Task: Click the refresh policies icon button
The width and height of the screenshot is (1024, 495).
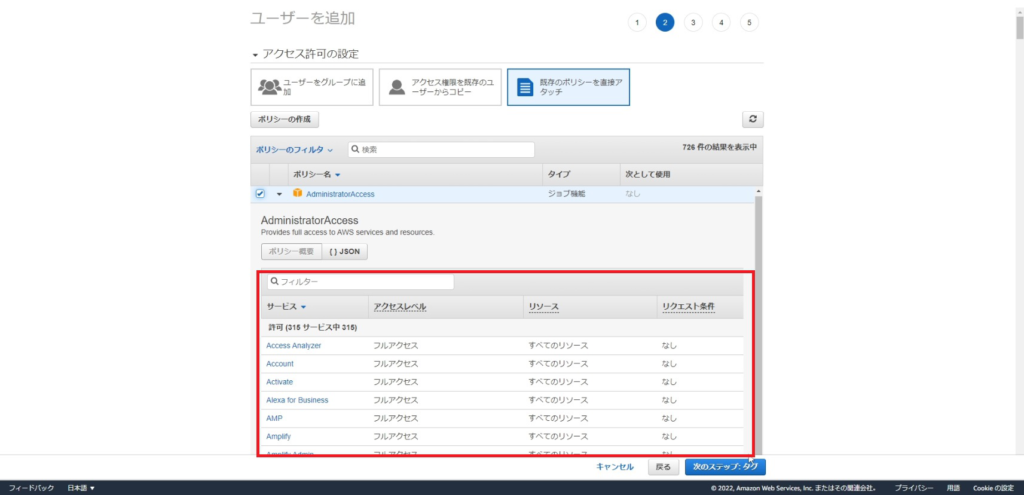Action: (x=753, y=119)
